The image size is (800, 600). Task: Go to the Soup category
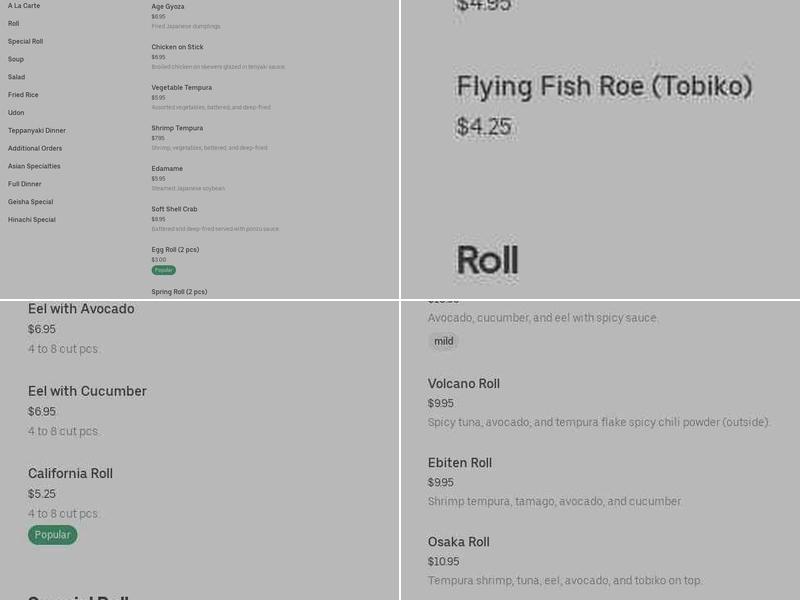(16, 59)
